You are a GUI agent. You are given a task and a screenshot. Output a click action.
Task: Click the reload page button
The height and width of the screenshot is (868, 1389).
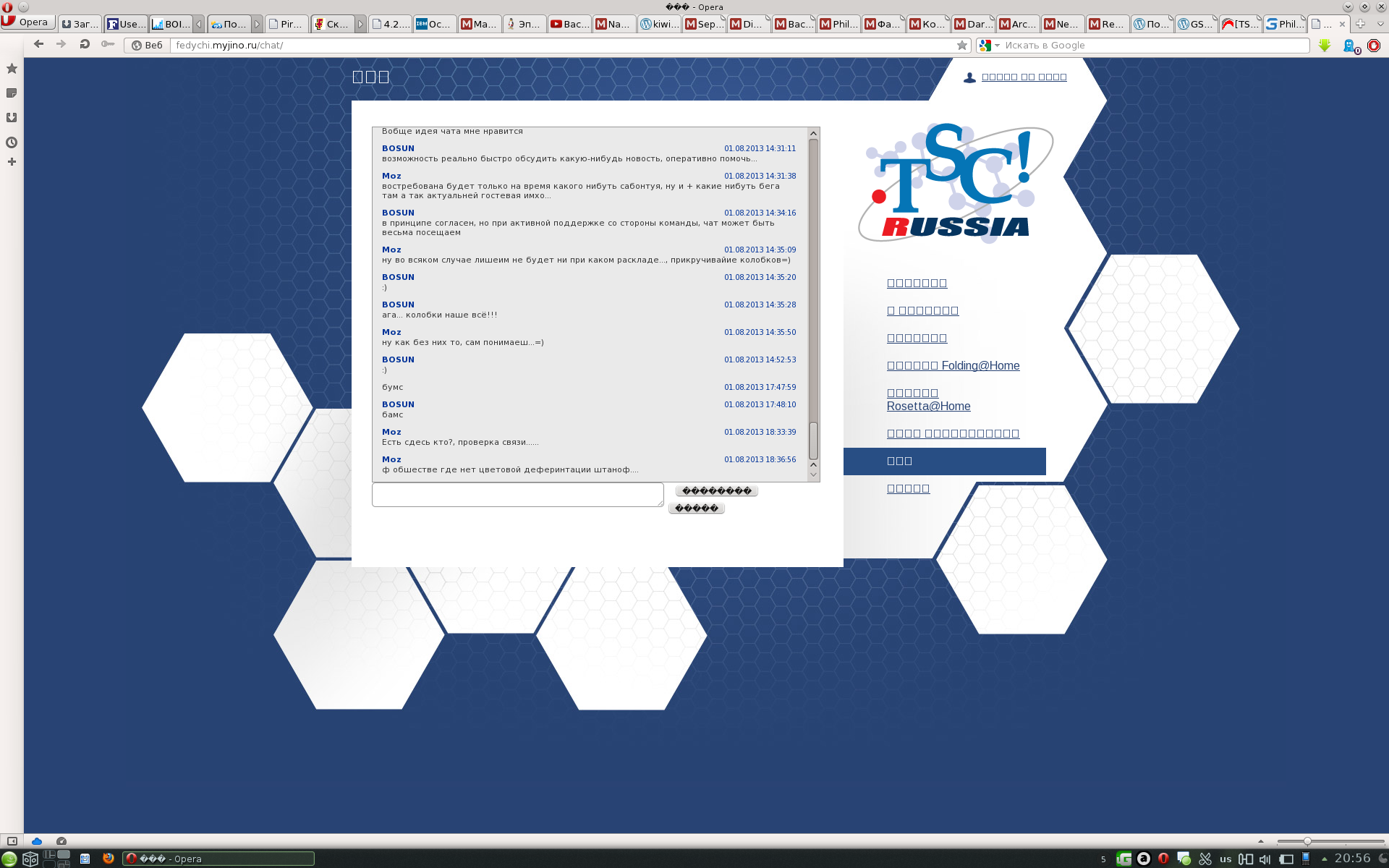pyautogui.click(x=85, y=45)
